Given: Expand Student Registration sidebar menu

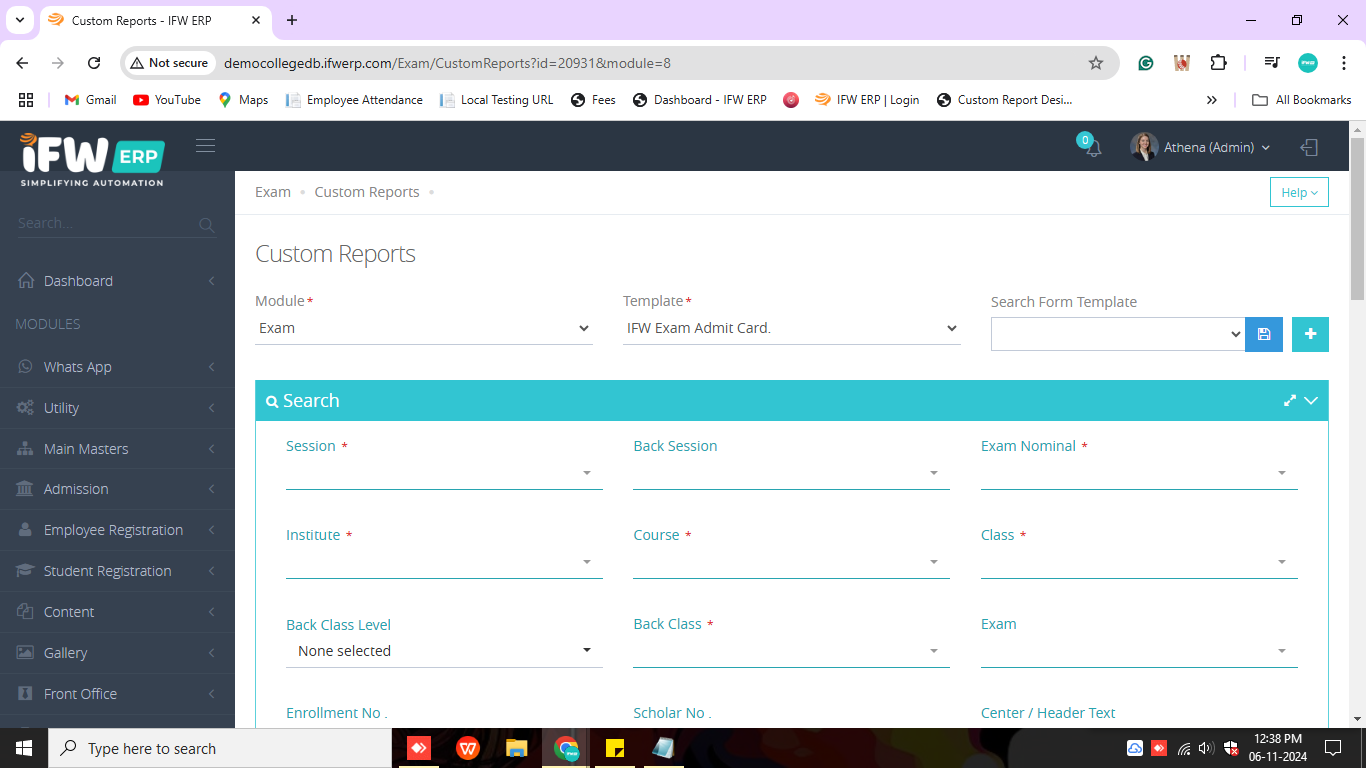Looking at the screenshot, I should click(x=117, y=571).
